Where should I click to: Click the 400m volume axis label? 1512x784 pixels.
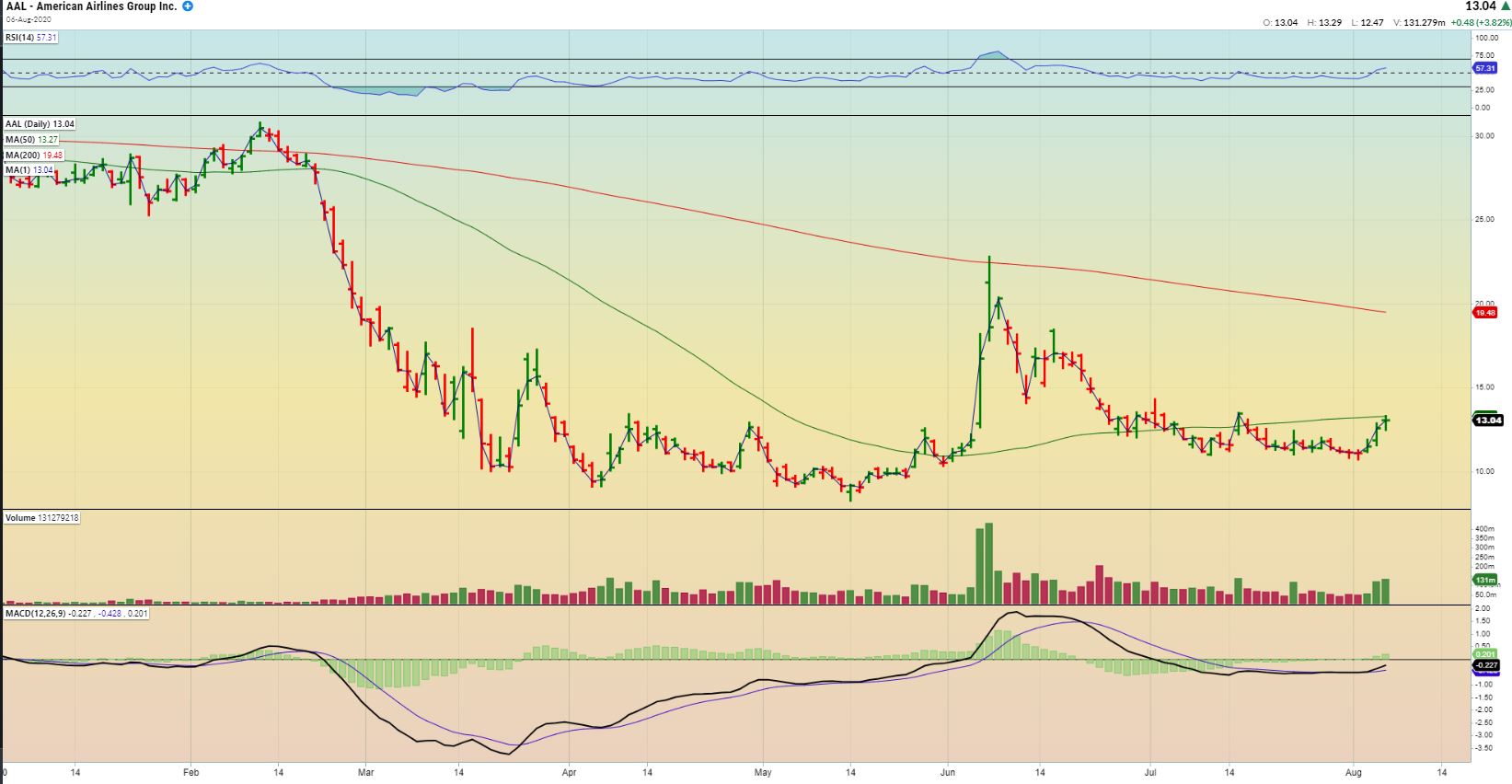click(x=1484, y=529)
